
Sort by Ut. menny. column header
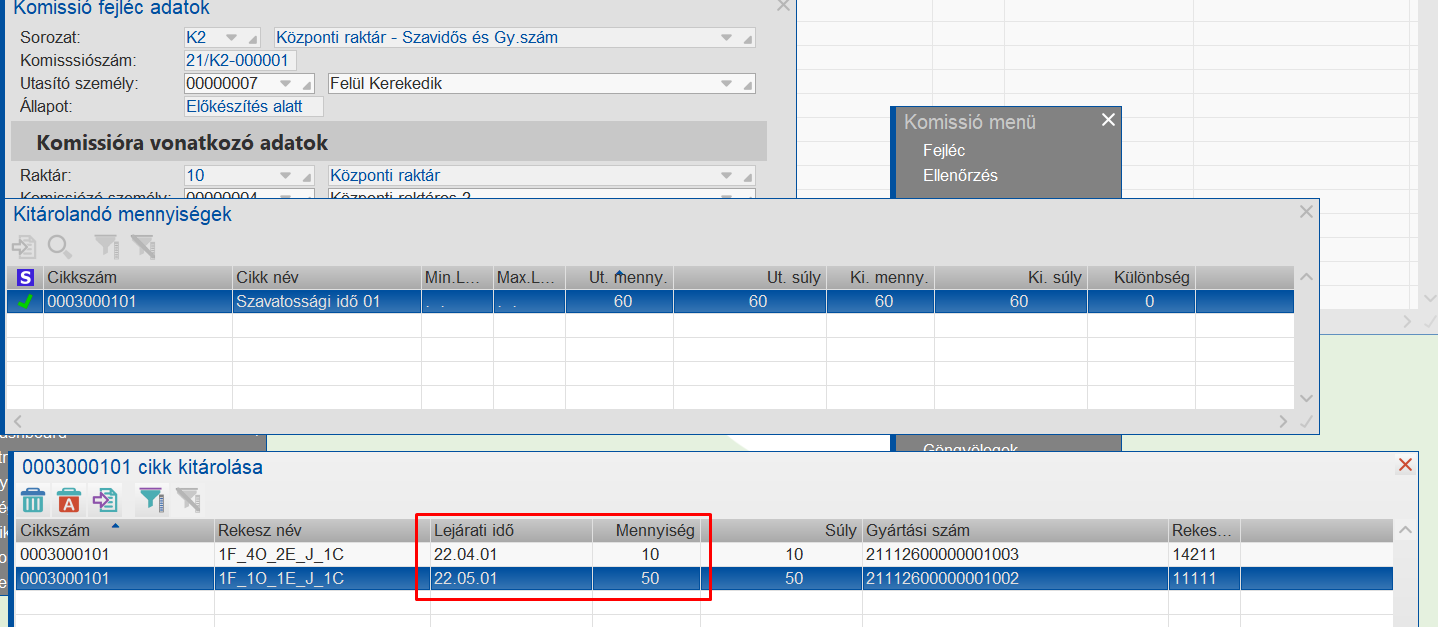(x=620, y=277)
